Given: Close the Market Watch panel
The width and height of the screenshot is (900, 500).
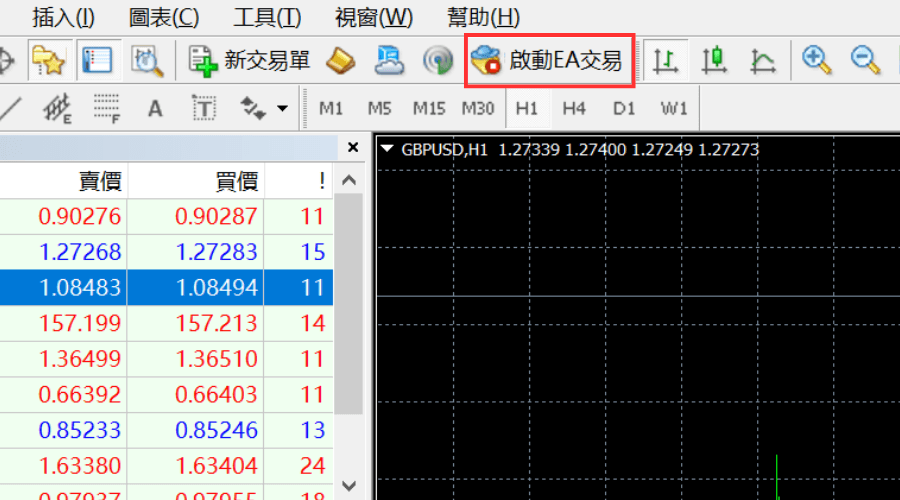Looking at the screenshot, I should (x=353, y=148).
